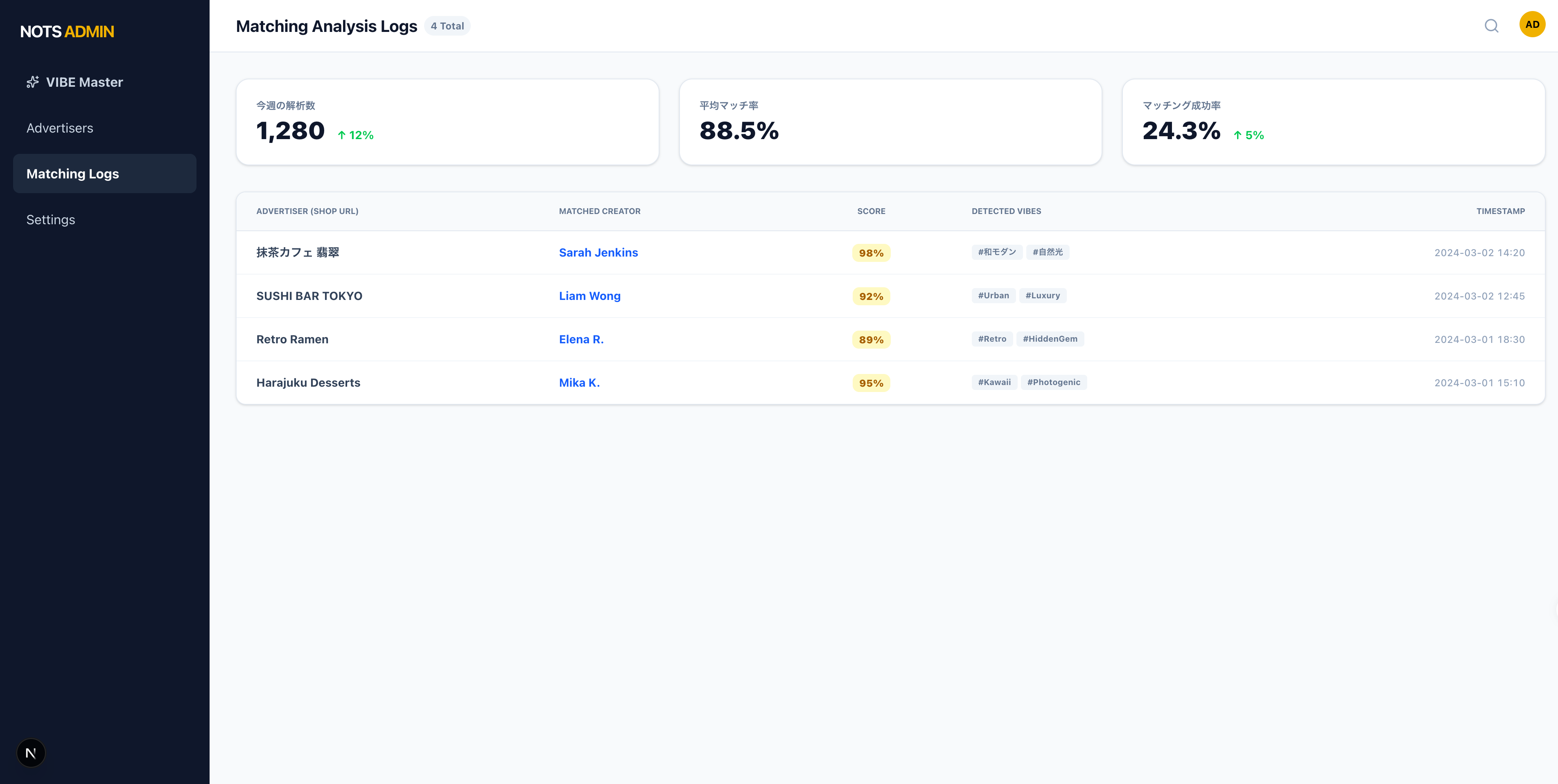Click the #Kawaii vibe tag
Screen dimensions: 1558x784
pos(994,382)
